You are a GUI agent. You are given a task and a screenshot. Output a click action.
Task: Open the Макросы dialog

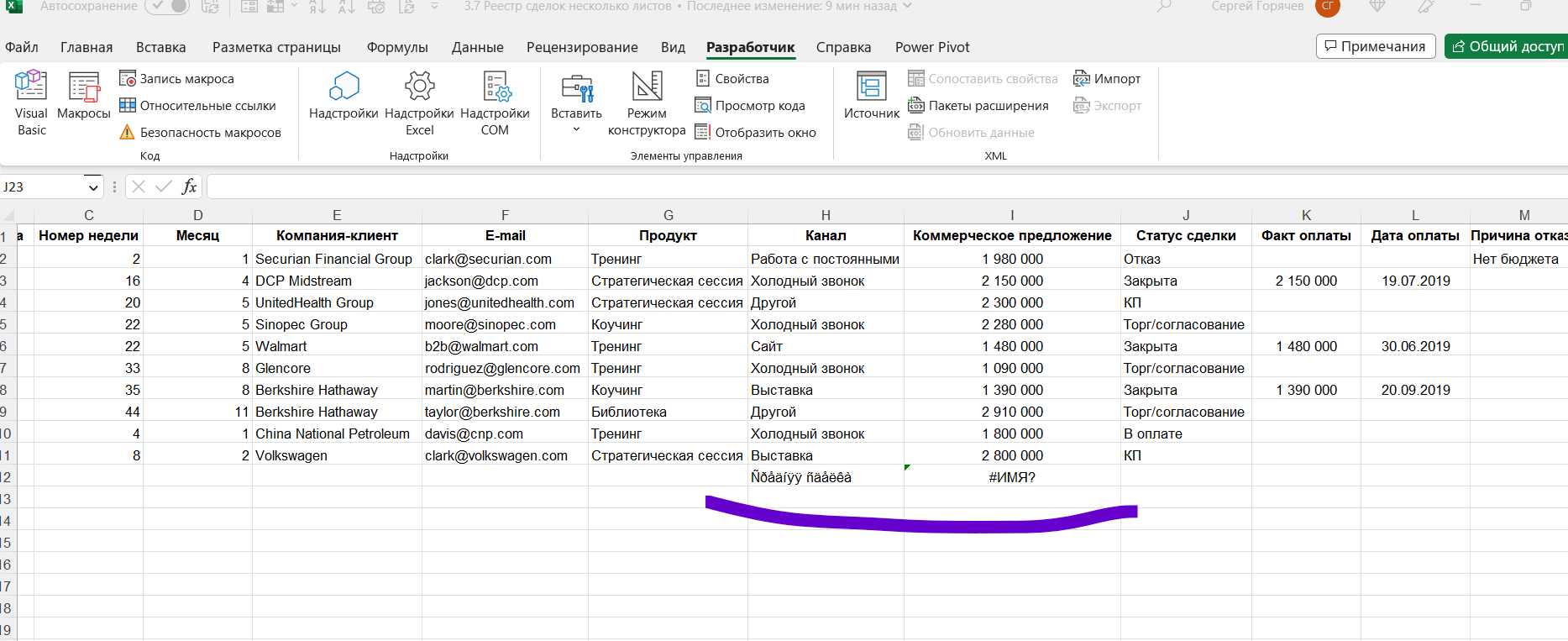[83, 97]
